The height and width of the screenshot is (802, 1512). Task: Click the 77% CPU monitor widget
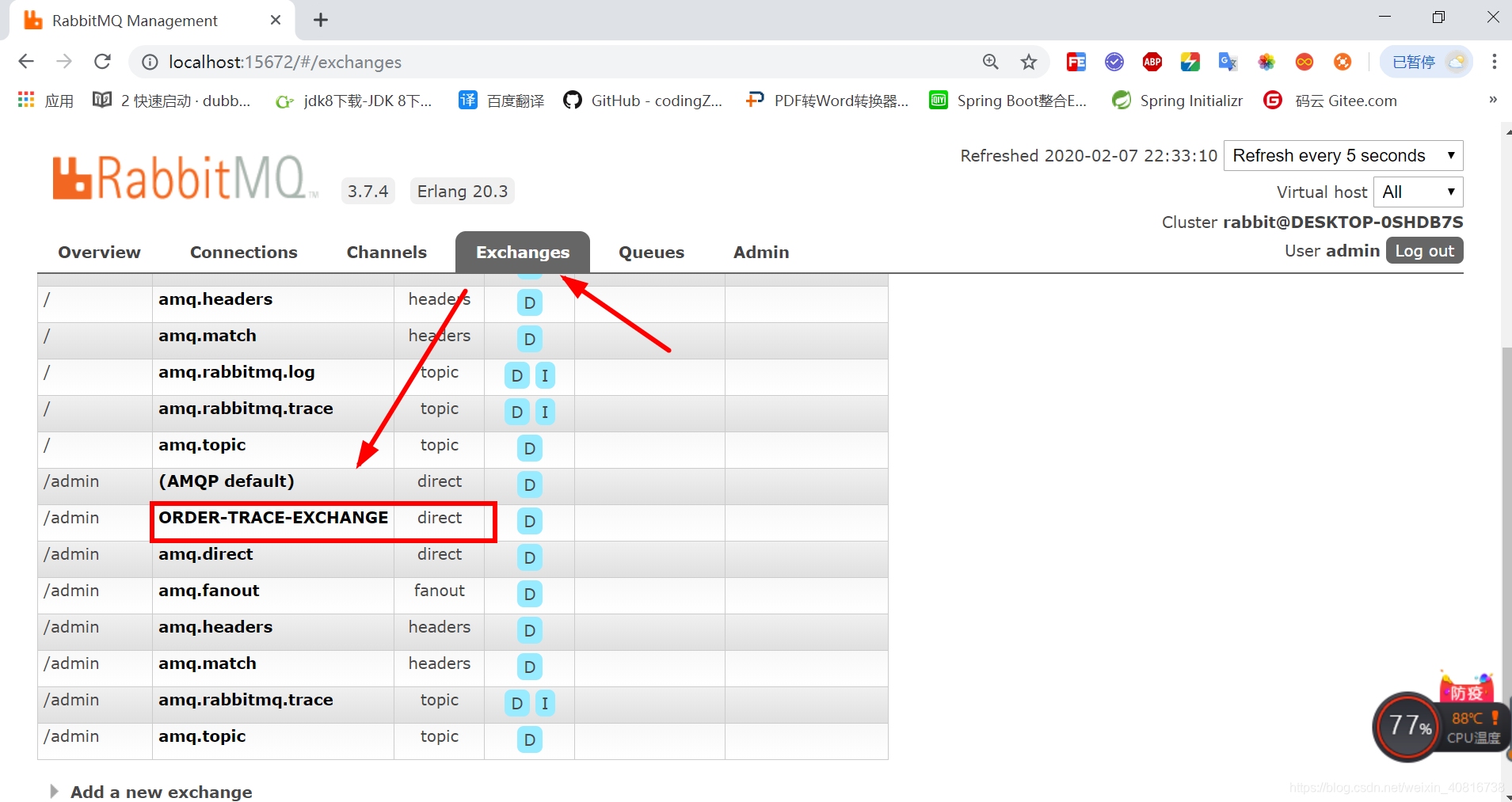(1407, 726)
